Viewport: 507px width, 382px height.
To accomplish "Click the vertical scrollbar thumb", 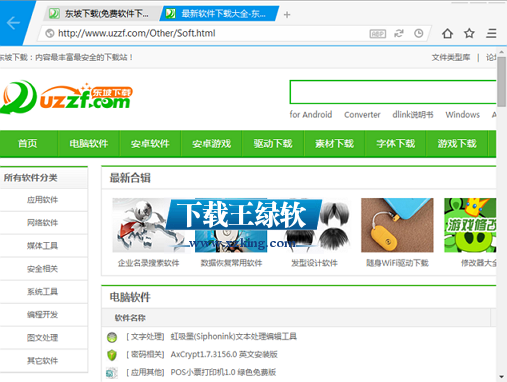I will click(x=501, y=82).
